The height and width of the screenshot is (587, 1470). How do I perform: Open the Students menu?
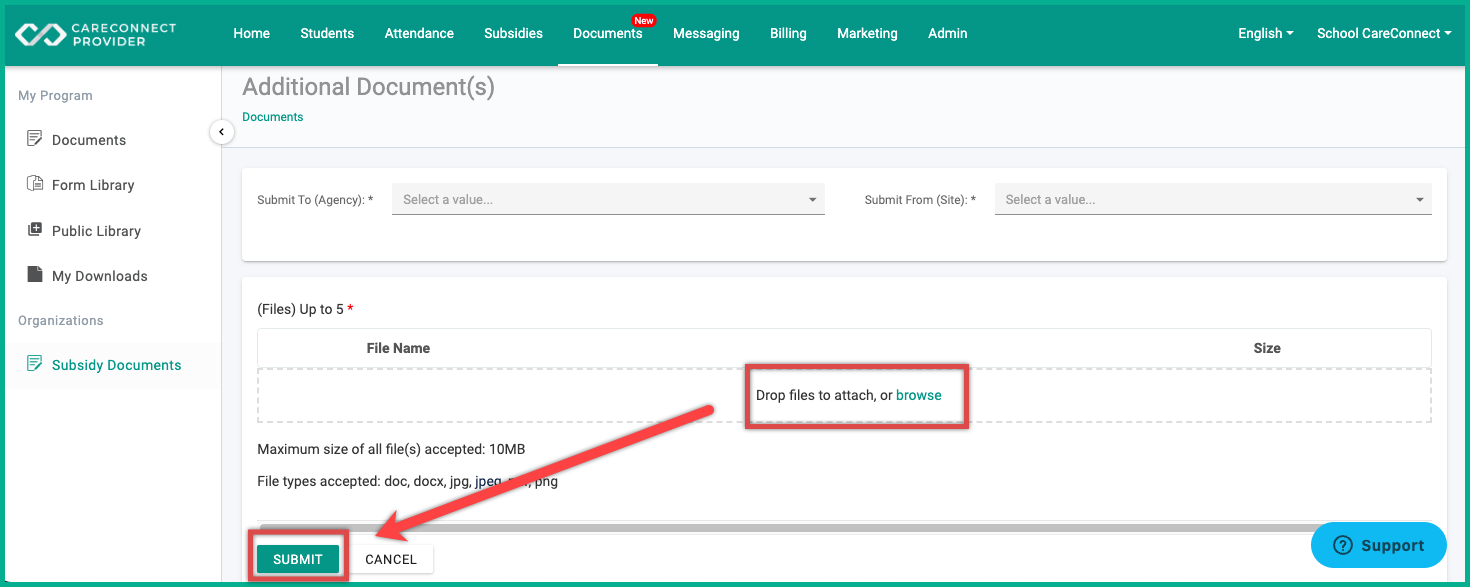327,33
